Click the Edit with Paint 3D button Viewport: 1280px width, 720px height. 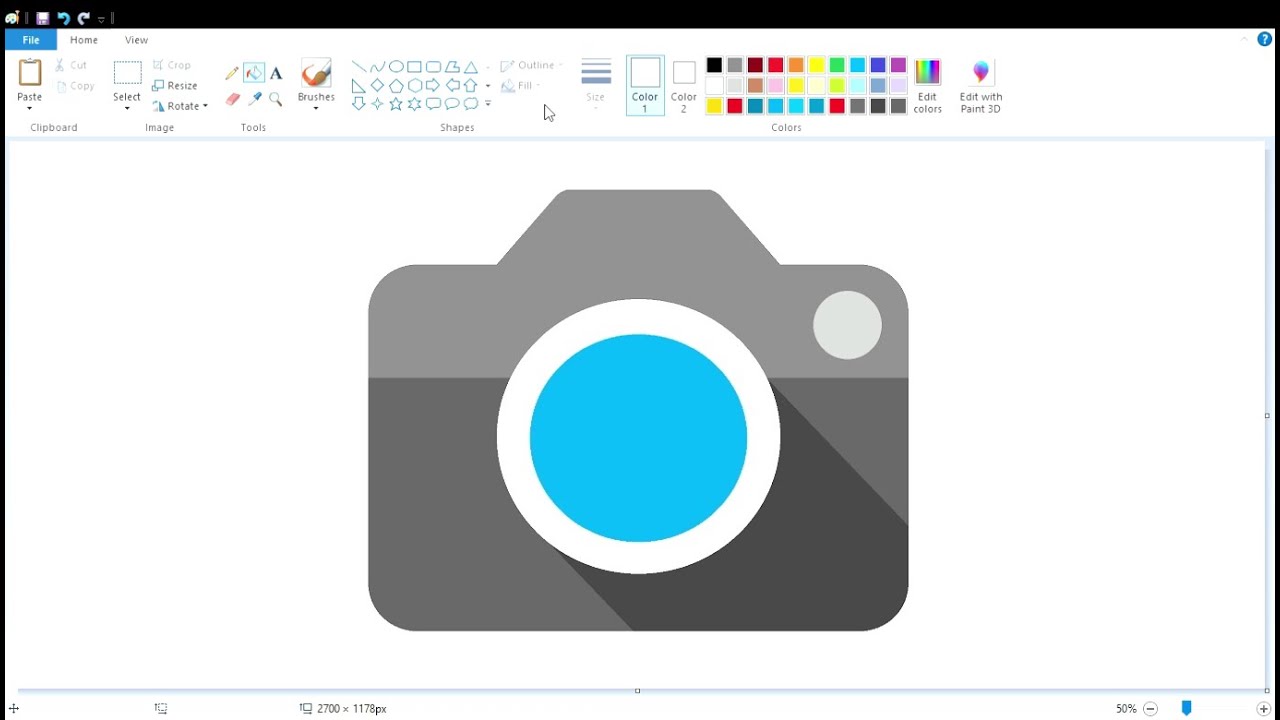[x=980, y=86]
